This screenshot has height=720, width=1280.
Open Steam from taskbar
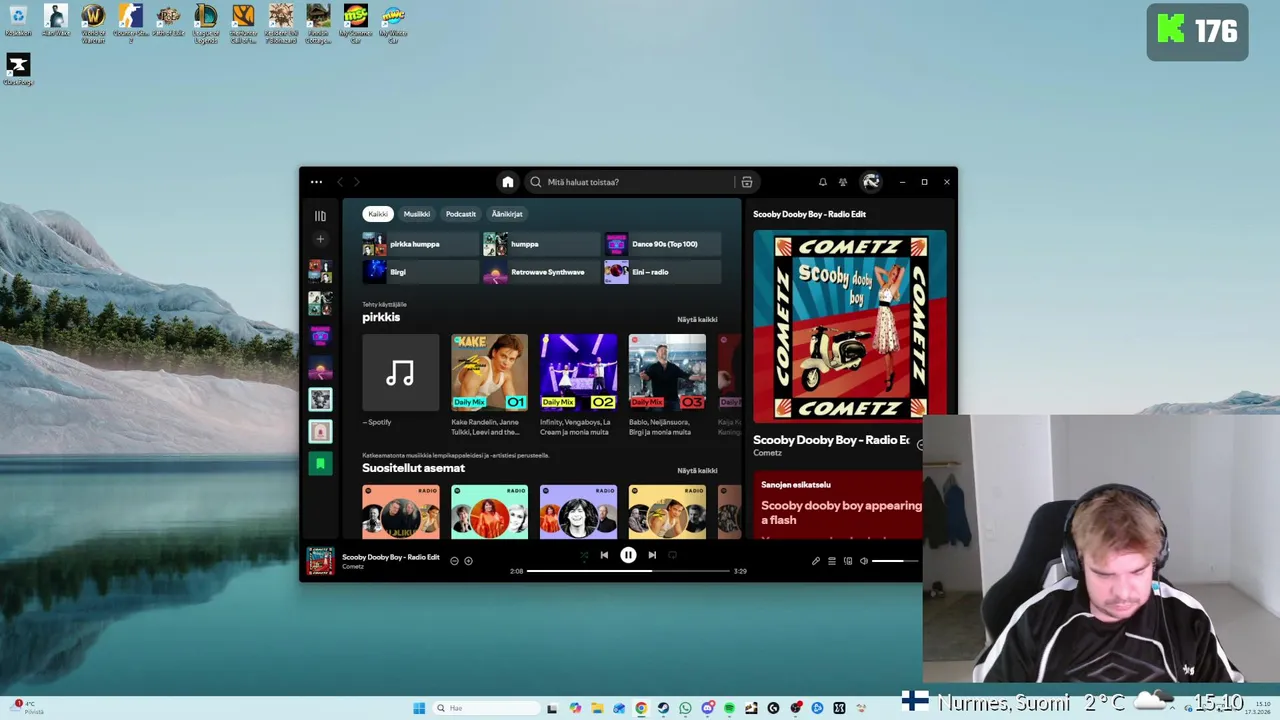(663, 708)
